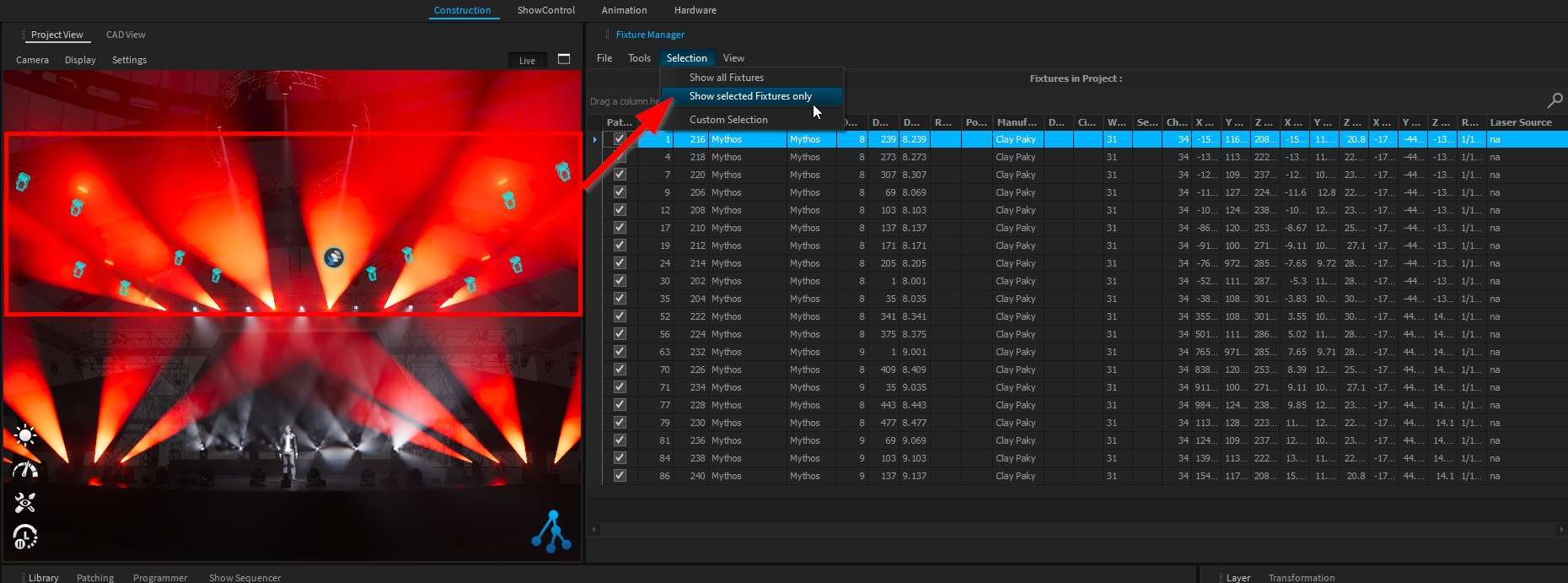Choose Show selected Fixtures only
The image size is (1568, 583).
751,96
